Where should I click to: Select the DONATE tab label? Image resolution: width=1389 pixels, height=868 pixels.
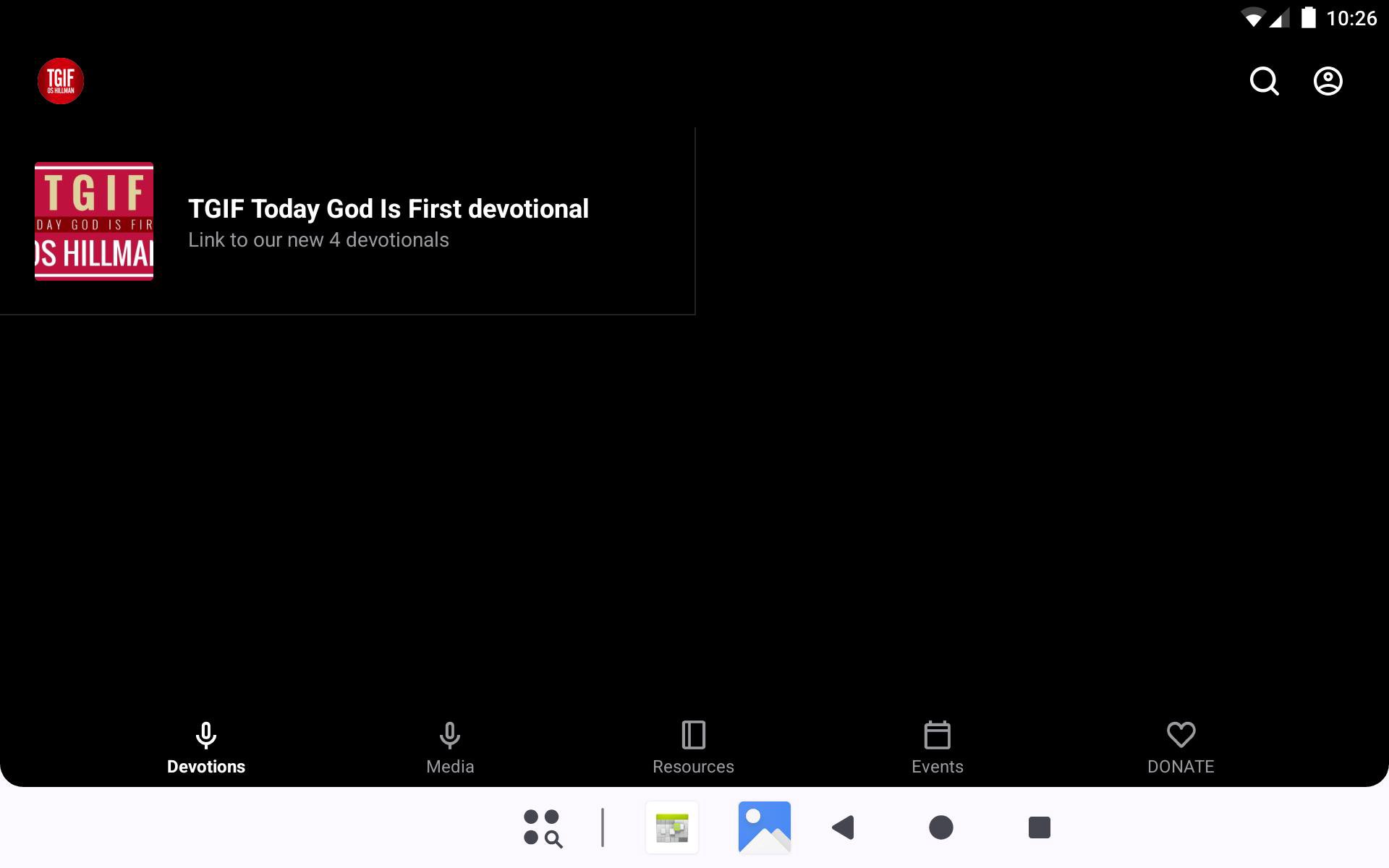(x=1181, y=767)
